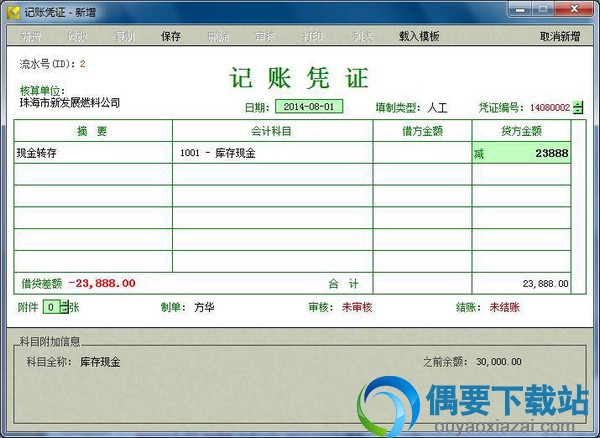Click the voucher number 14080002
600x438 pixels.
click(x=550, y=107)
